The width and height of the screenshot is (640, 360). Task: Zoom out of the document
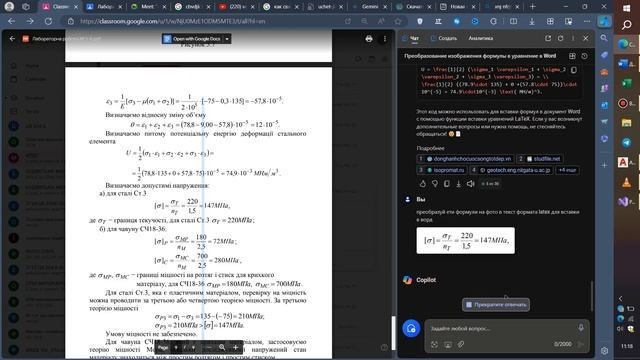coord(209,347)
